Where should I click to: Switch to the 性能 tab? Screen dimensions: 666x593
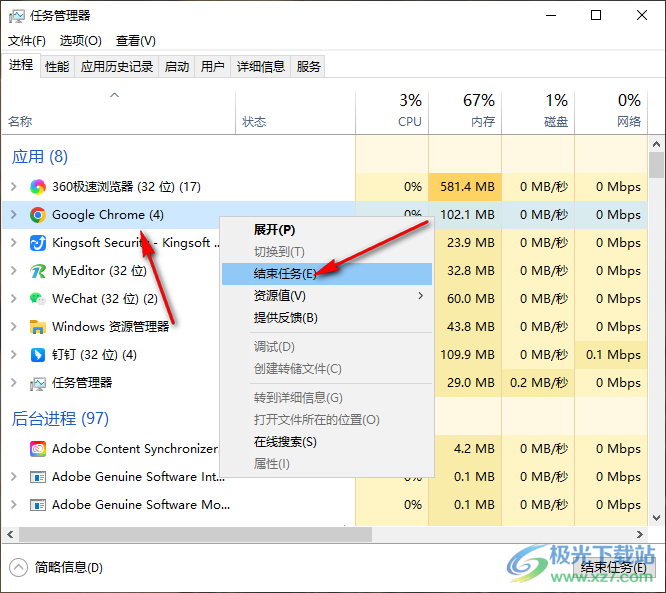tap(57, 67)
